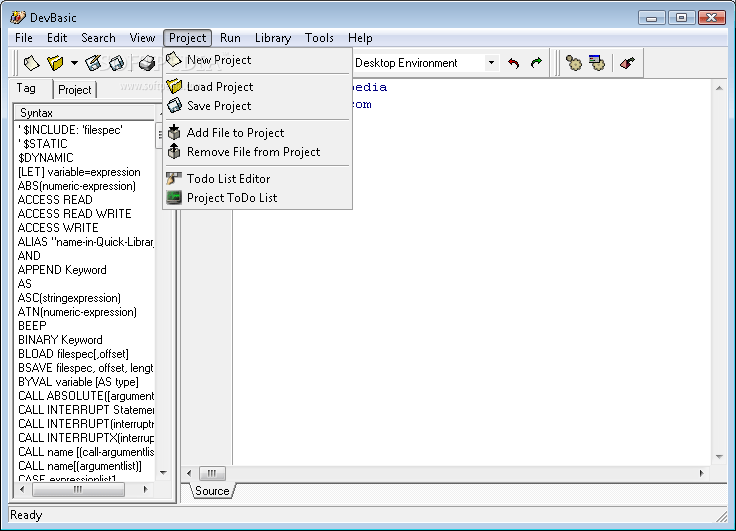Viewport: 736px width, 531px height.
Task: Click the Load Project folder icon
Action: (x=174, y=86)
